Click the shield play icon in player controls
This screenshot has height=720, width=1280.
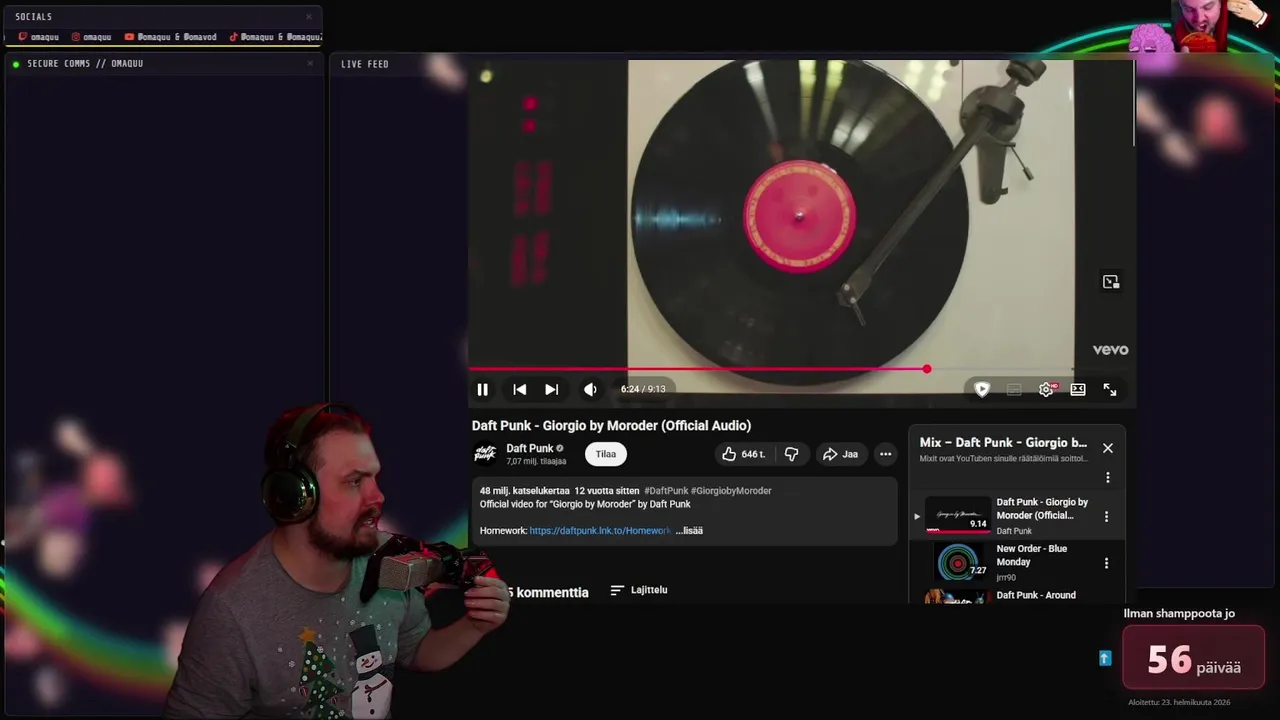point(982,390)
